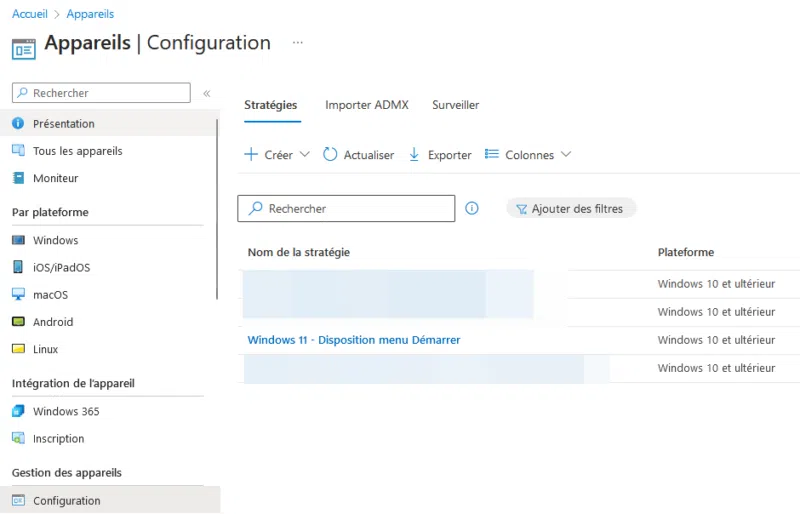Click the Appareils Configuration page icon
Screen dimensions: 800x514
23,49
